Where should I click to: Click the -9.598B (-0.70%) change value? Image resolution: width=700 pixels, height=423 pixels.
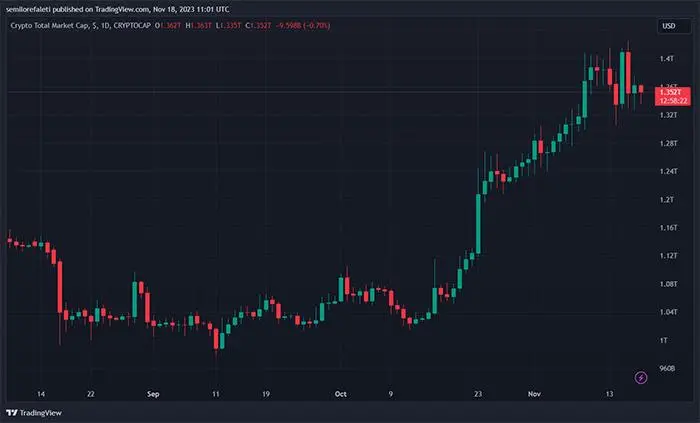coord(303,26)
